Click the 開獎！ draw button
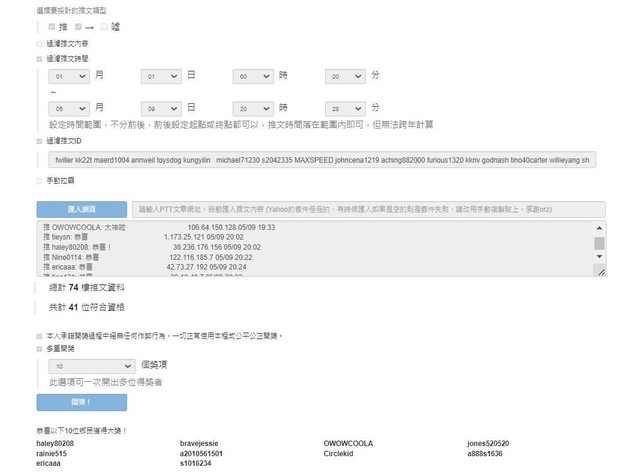Viewport: 640px width, 473px height. pos(81,402)
